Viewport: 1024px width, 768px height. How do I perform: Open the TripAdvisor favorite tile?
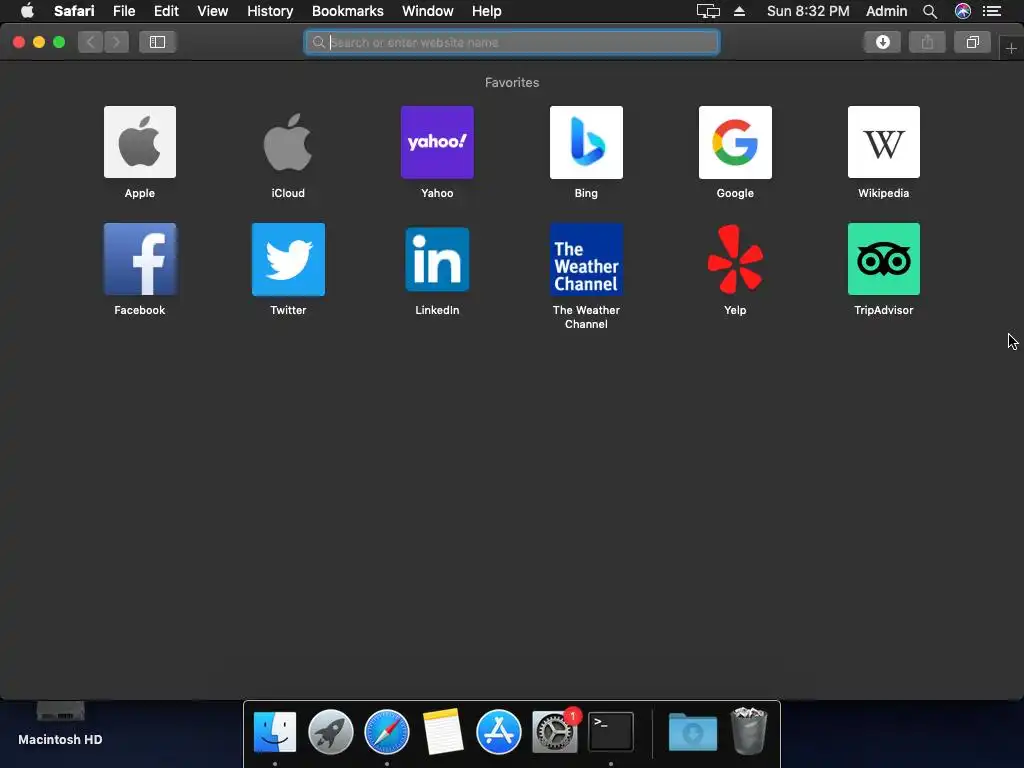tap(884, 259)
